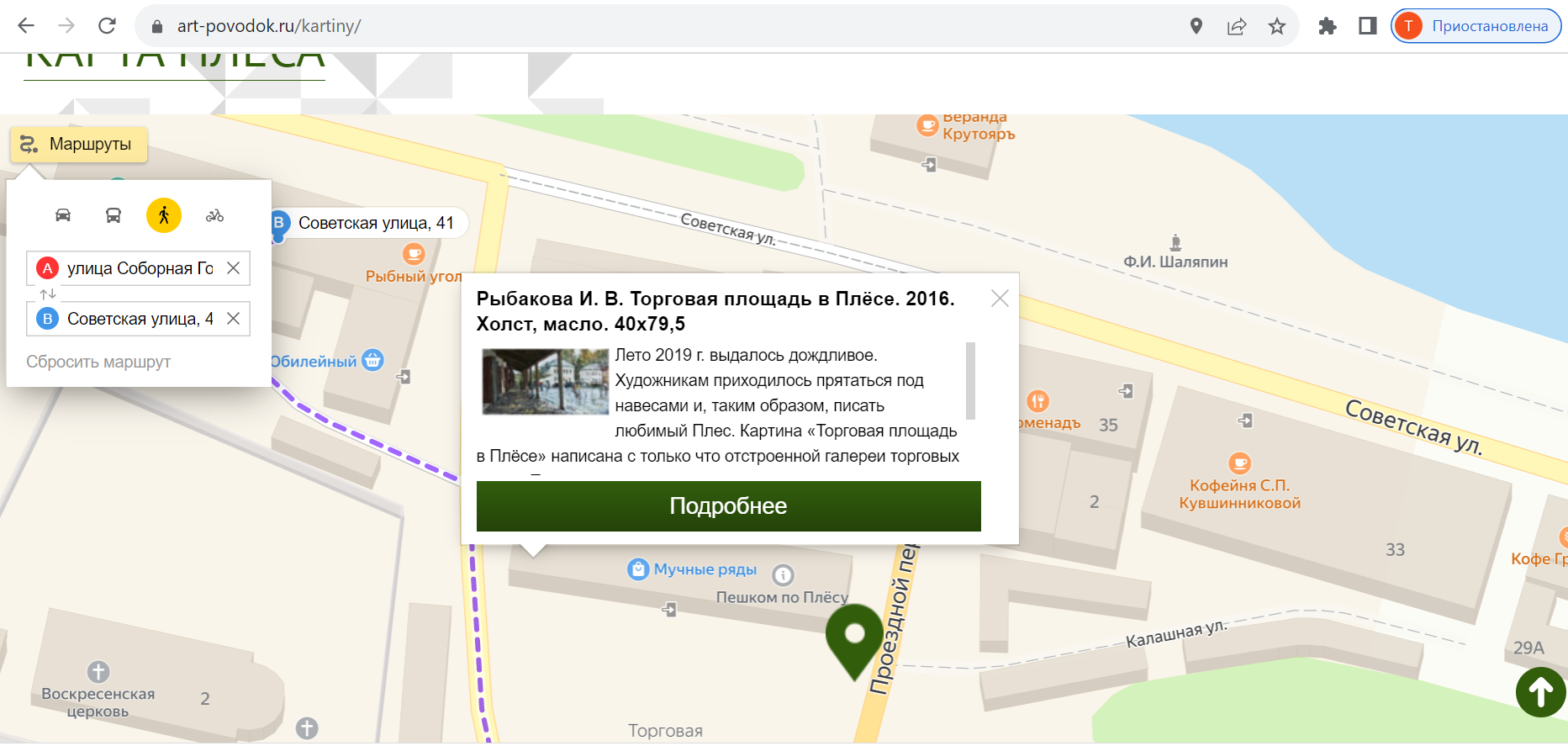Open the browser extensions puzzle icon
Viewport: 1568px width, 746px height.
[x=1328, y=26]
